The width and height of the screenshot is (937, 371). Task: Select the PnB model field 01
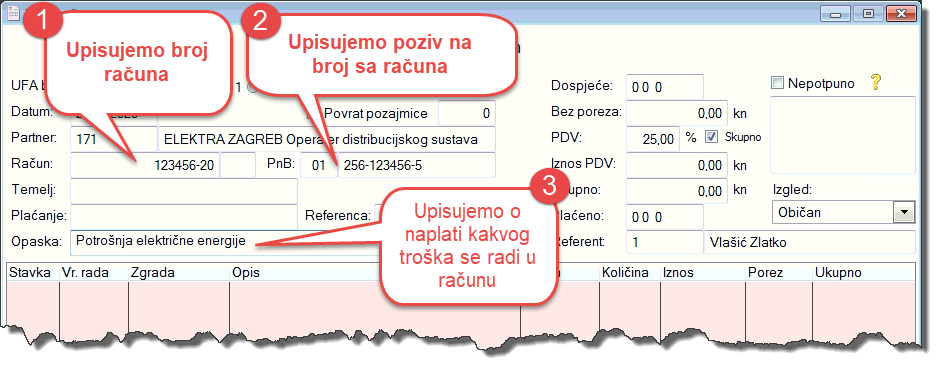coord(319,165)
